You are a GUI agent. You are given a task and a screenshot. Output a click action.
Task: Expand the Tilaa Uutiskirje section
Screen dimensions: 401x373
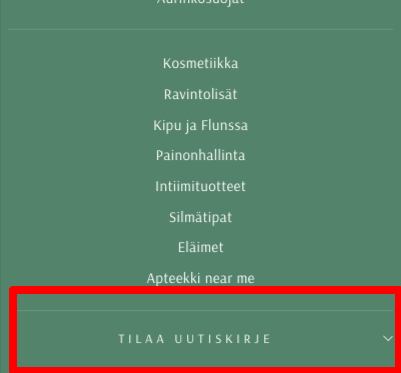point(206,339)
